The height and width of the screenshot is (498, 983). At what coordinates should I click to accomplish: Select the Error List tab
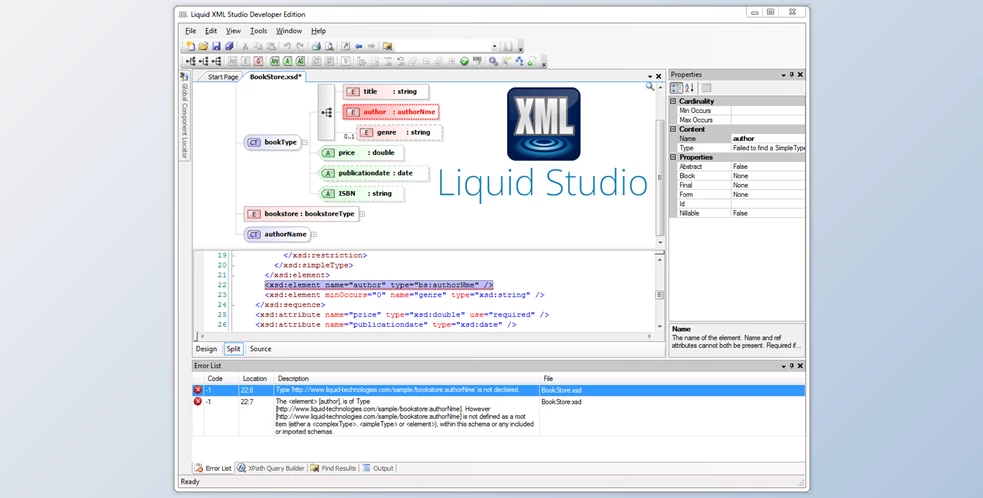[x=213, y=468]
